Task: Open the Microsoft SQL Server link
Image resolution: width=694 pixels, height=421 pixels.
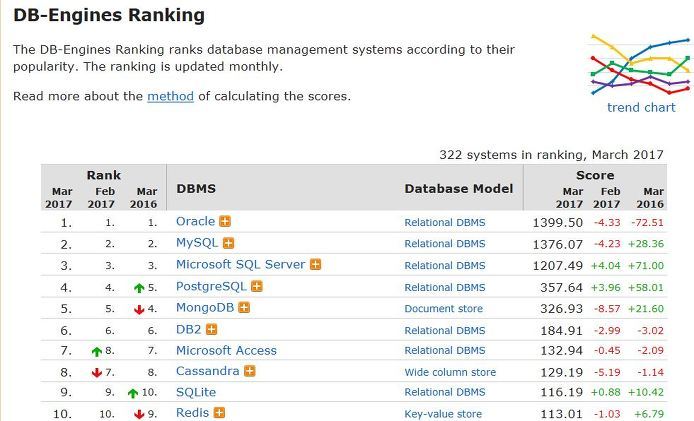Action: point(240,264)
